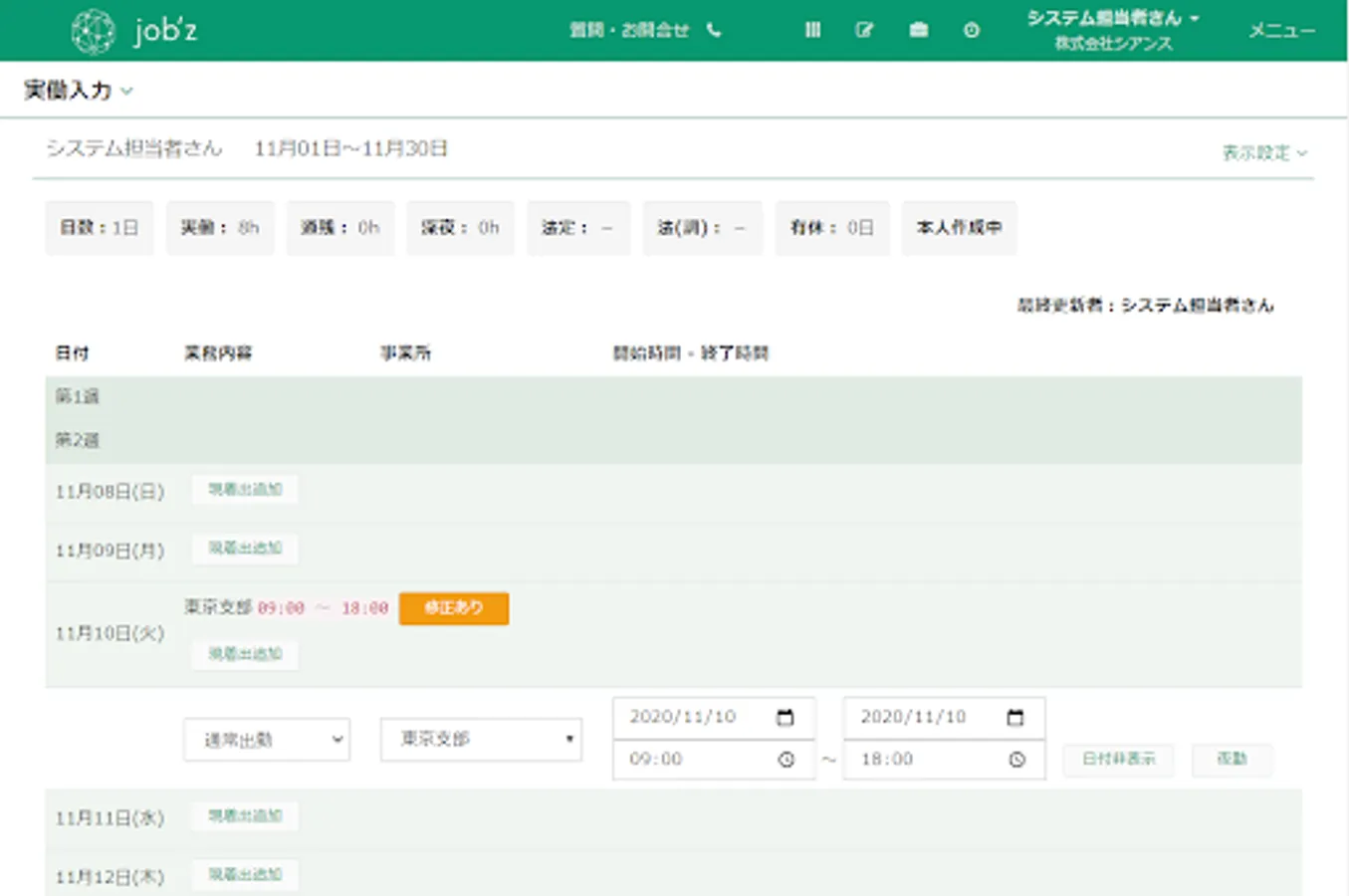Select the 第1週 week row

[x=674, y=396]
